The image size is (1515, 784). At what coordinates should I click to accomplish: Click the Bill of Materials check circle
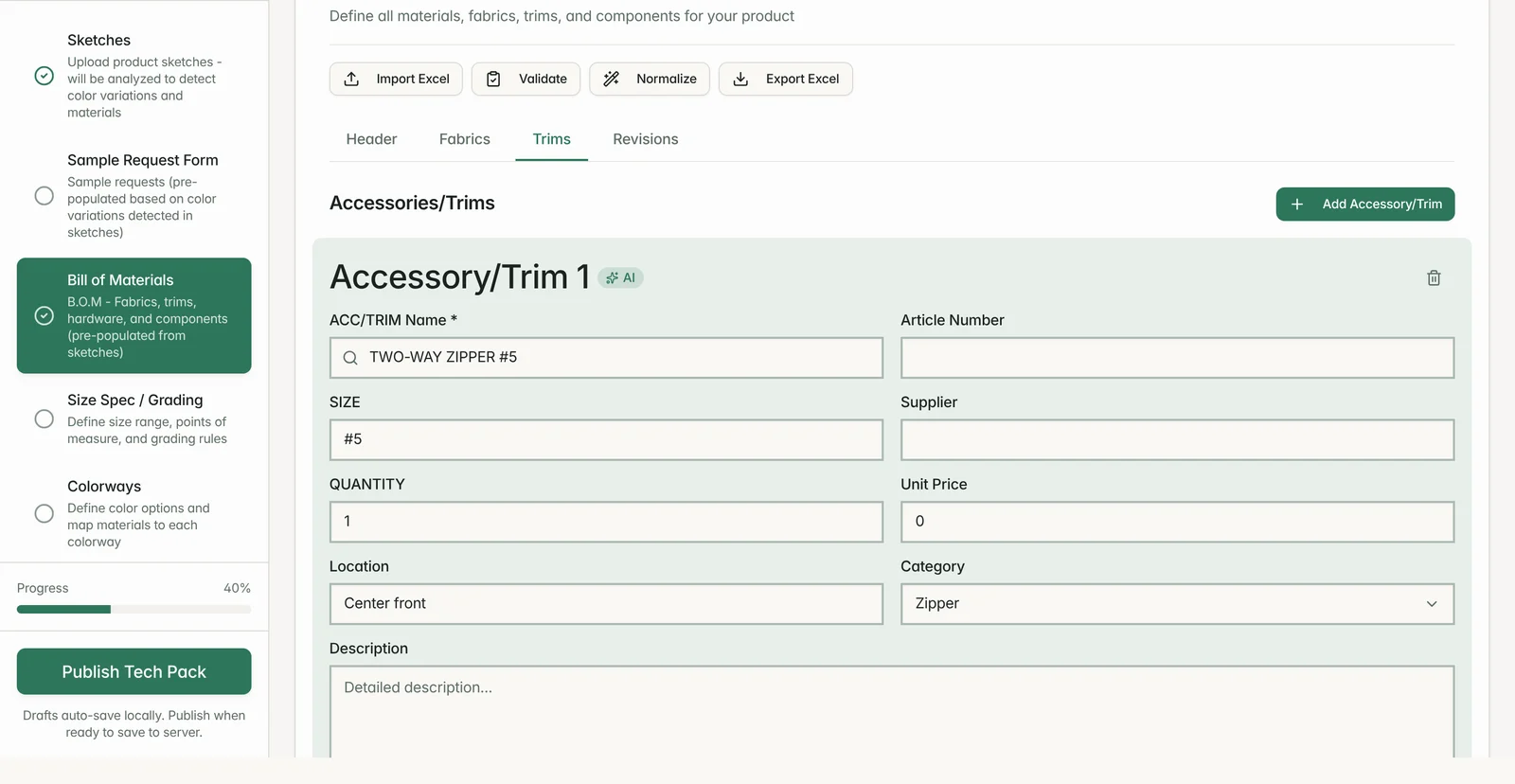(44, 315)
